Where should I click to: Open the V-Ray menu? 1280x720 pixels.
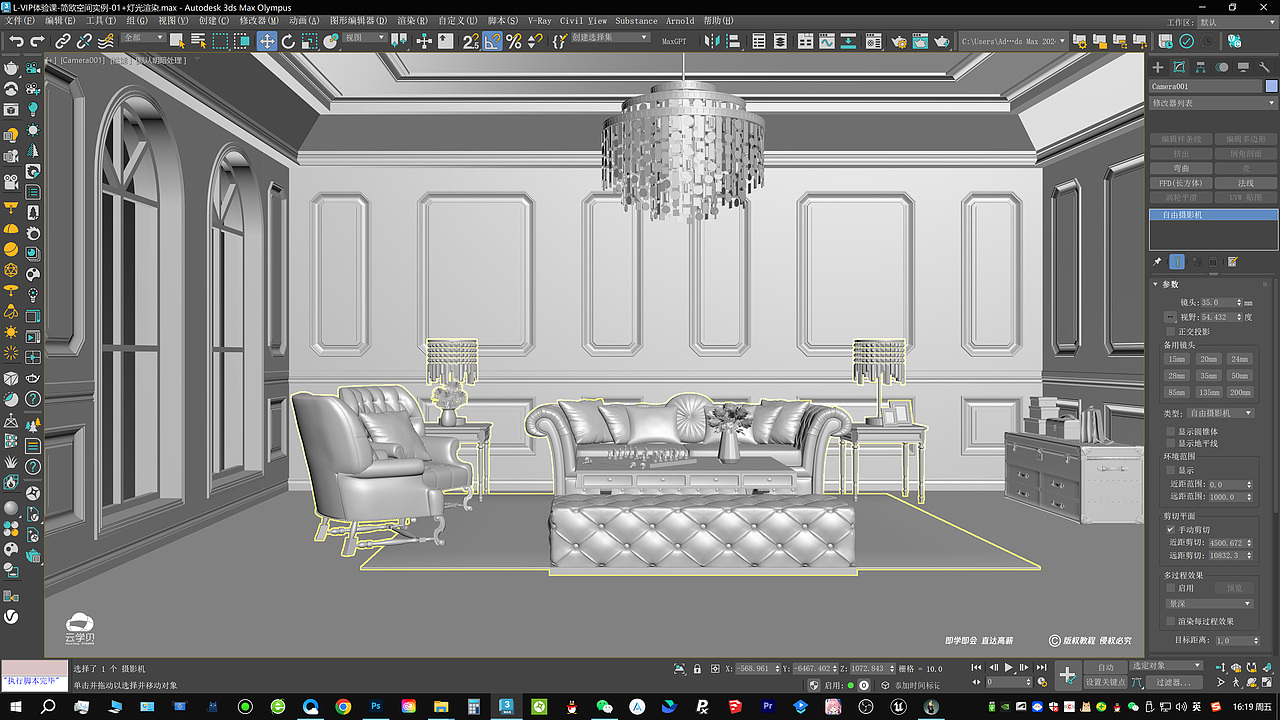pyautogui.click(x=539, y=21)
